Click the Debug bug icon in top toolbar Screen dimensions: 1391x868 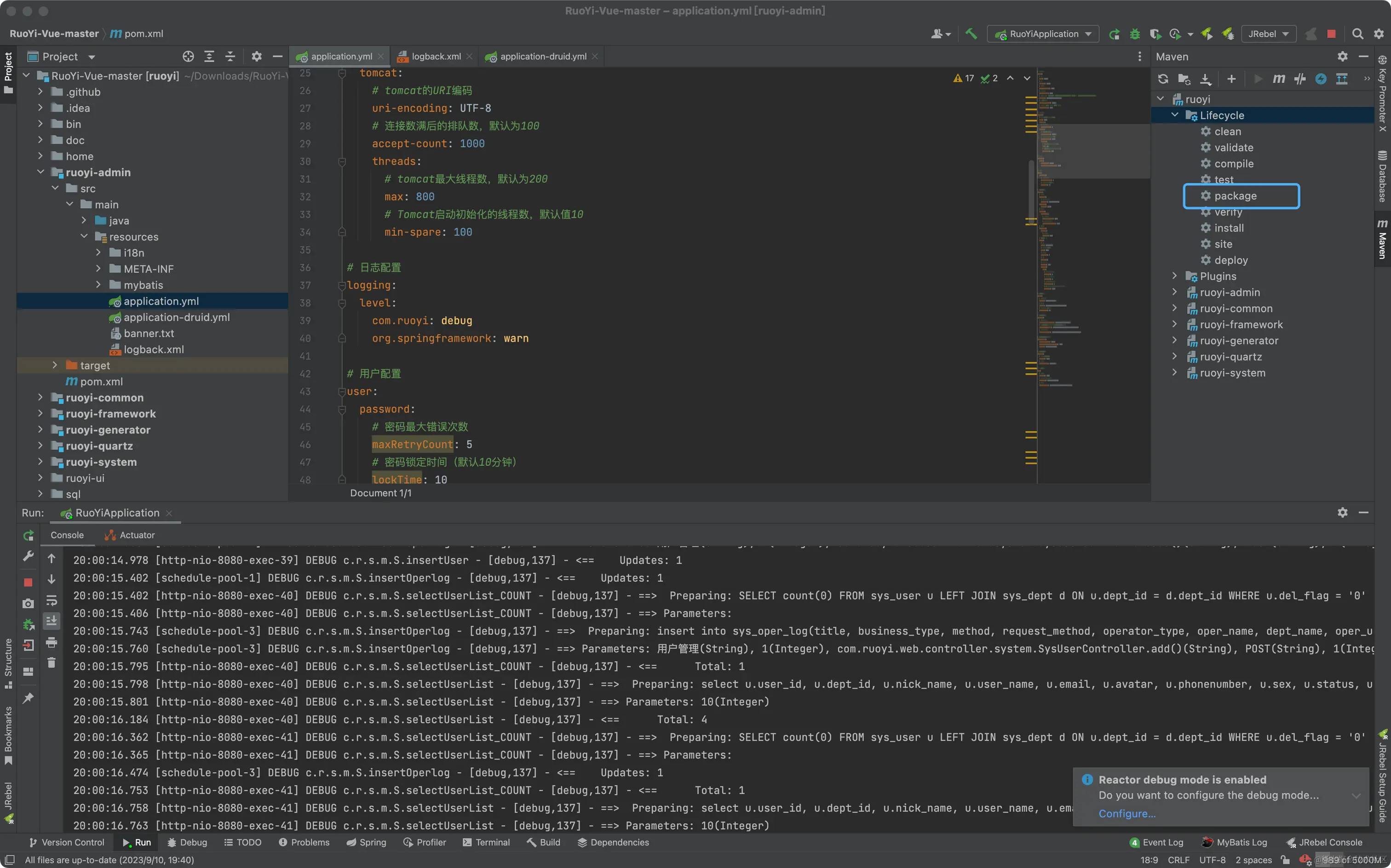click(1135, 34)
